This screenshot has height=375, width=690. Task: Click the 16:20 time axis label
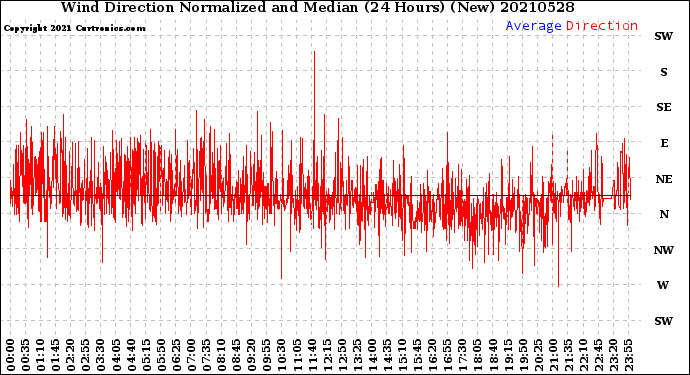click(433, 355)
